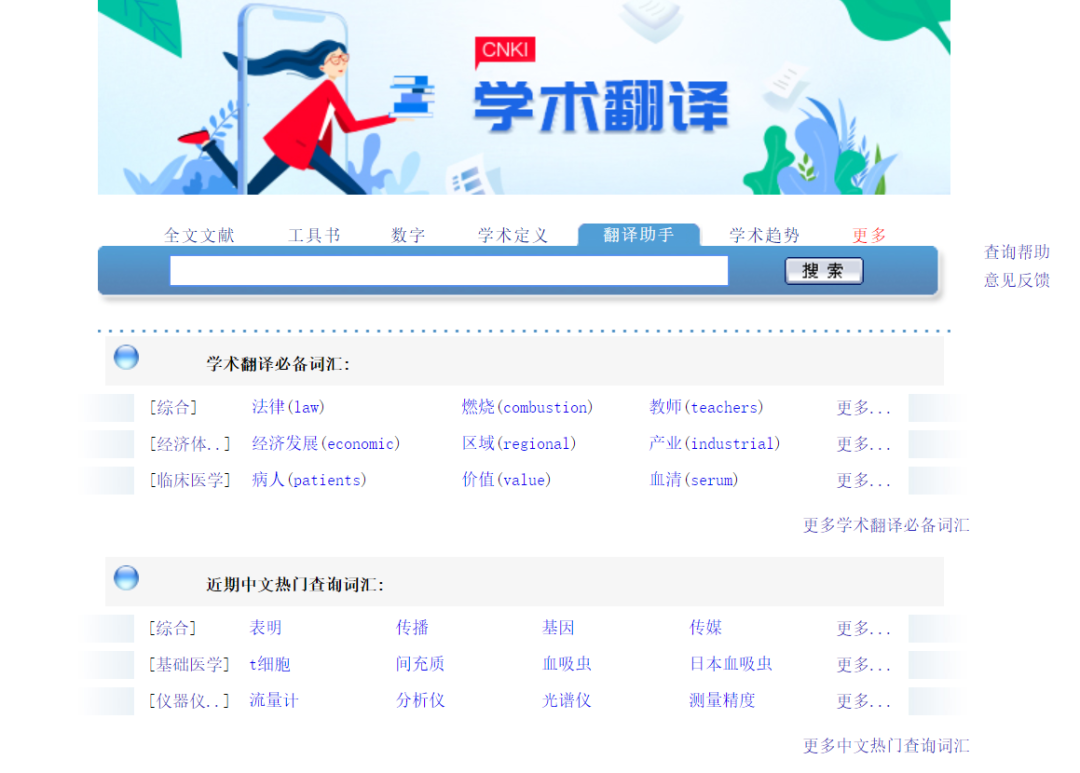Viewport: 1080px width, 773px height.
Task: Open the 法律(law) term
Action: [288, 407]
